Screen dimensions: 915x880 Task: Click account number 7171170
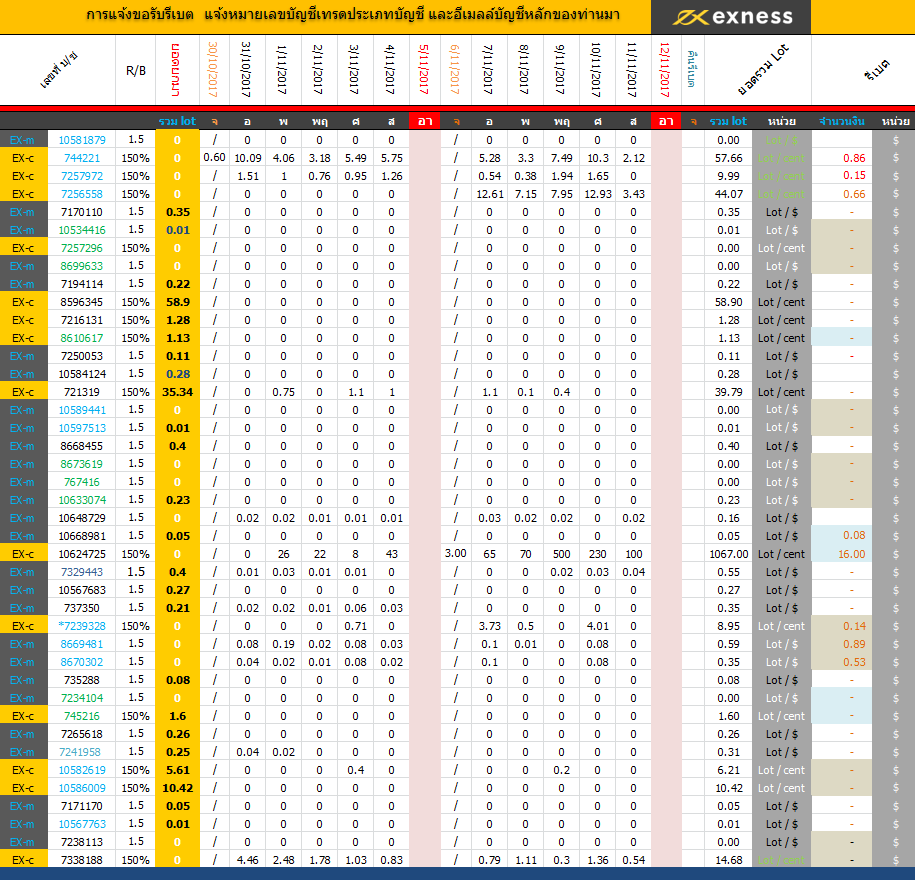click(82, 806)
